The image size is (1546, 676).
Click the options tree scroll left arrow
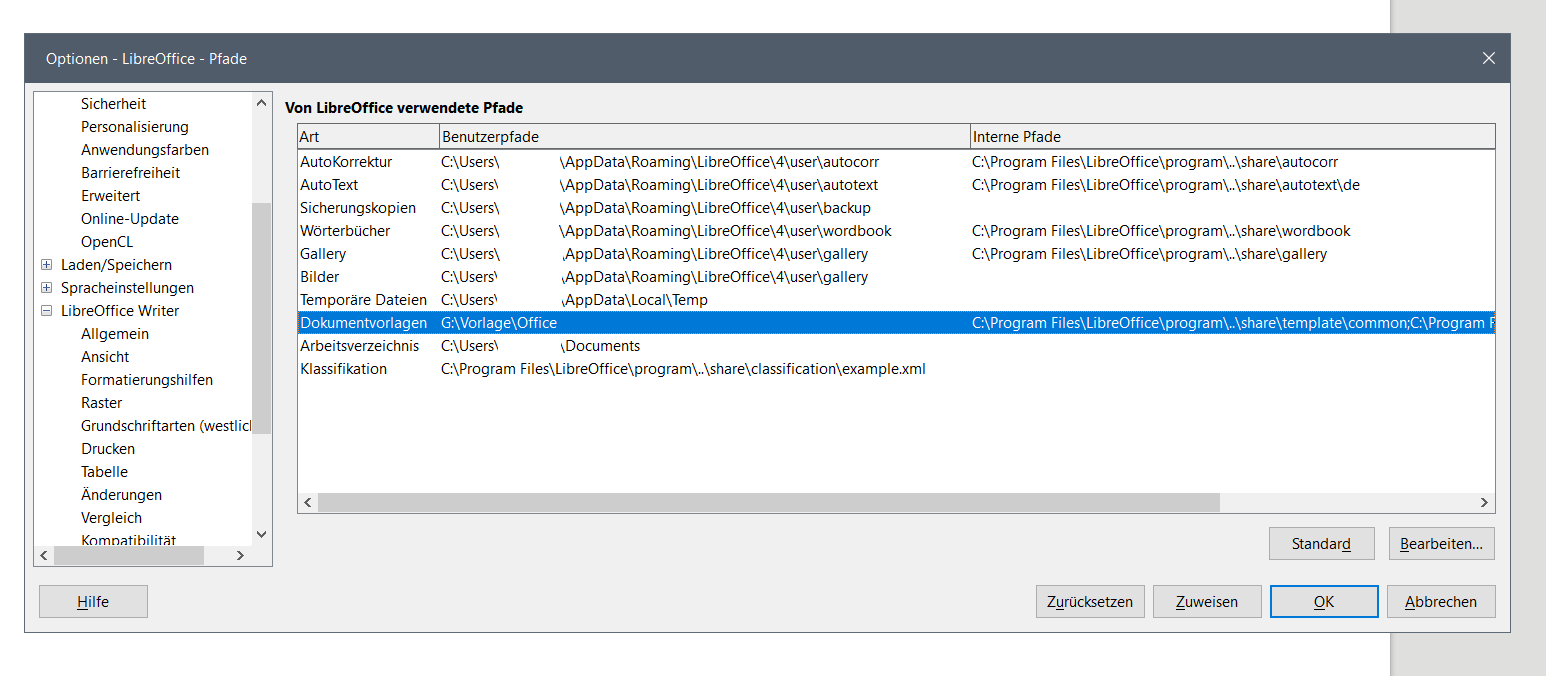(x=44, y=555)
